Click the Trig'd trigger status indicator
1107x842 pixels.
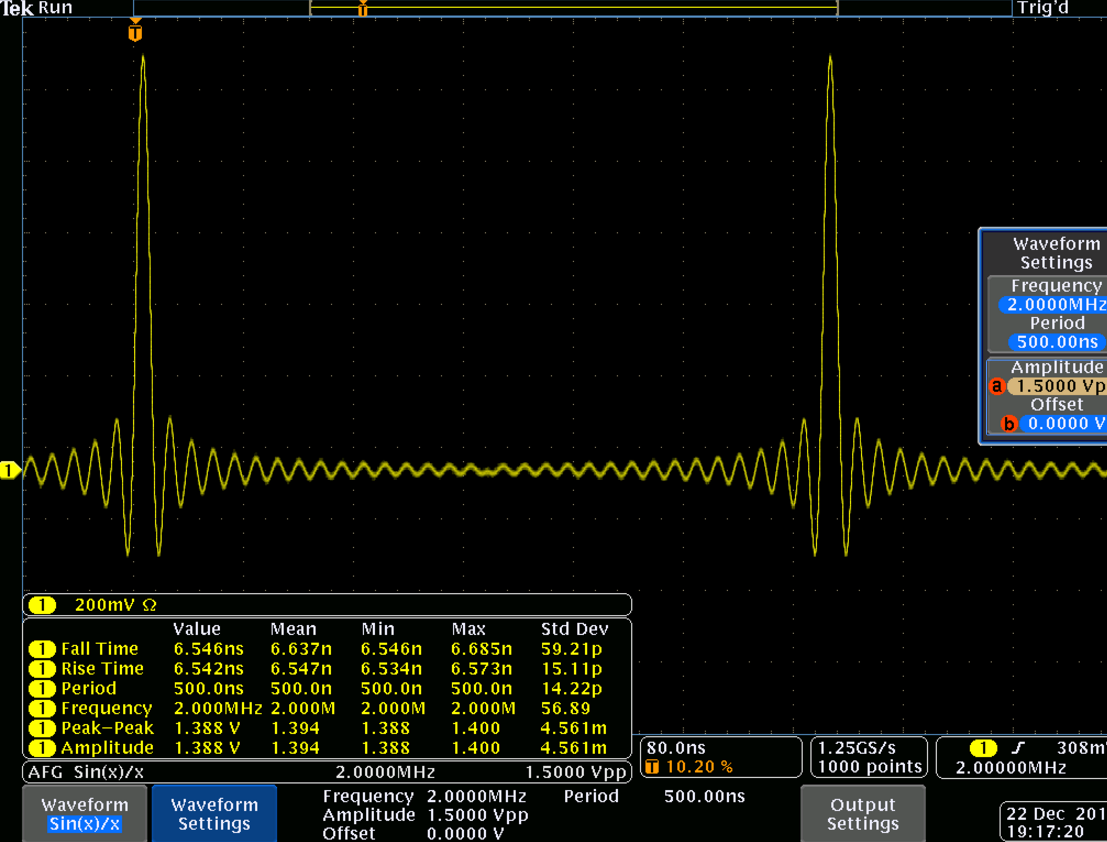[x=1042, y=8]
